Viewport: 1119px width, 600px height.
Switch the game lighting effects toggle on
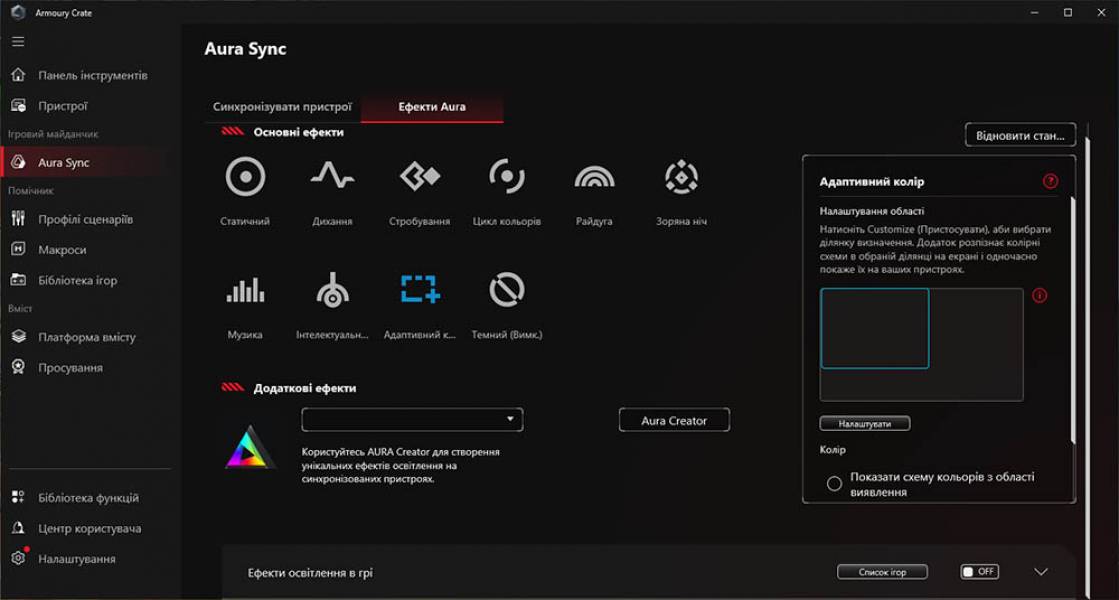979,571
